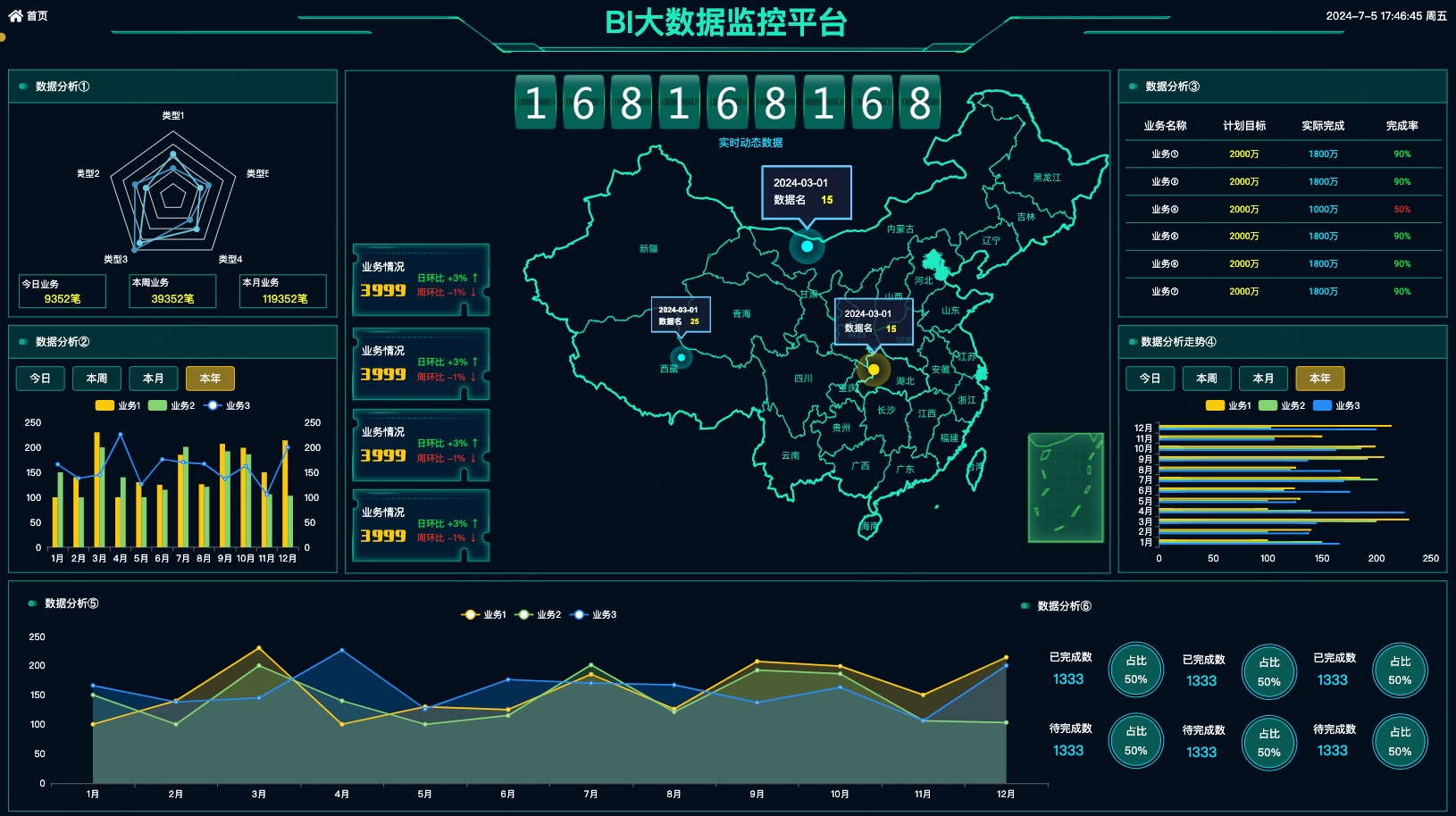Switch to 本月 tab in 数据分析走势④
Viewport: 1456px width, 816px height.
coord(1262,379)
